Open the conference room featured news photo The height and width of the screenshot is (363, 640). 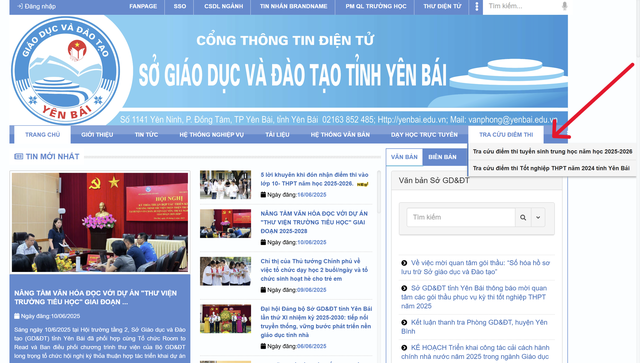pos(100,222)
